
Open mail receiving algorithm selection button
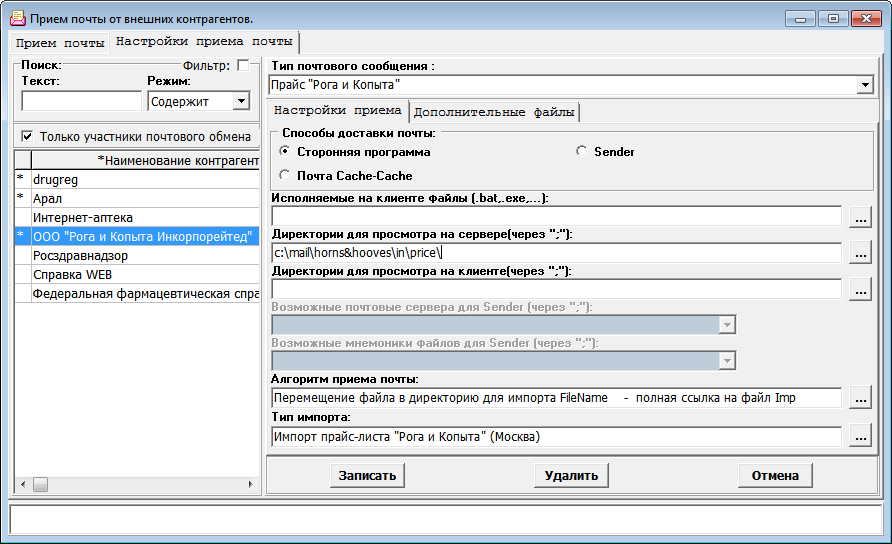(x=860, y=398)
